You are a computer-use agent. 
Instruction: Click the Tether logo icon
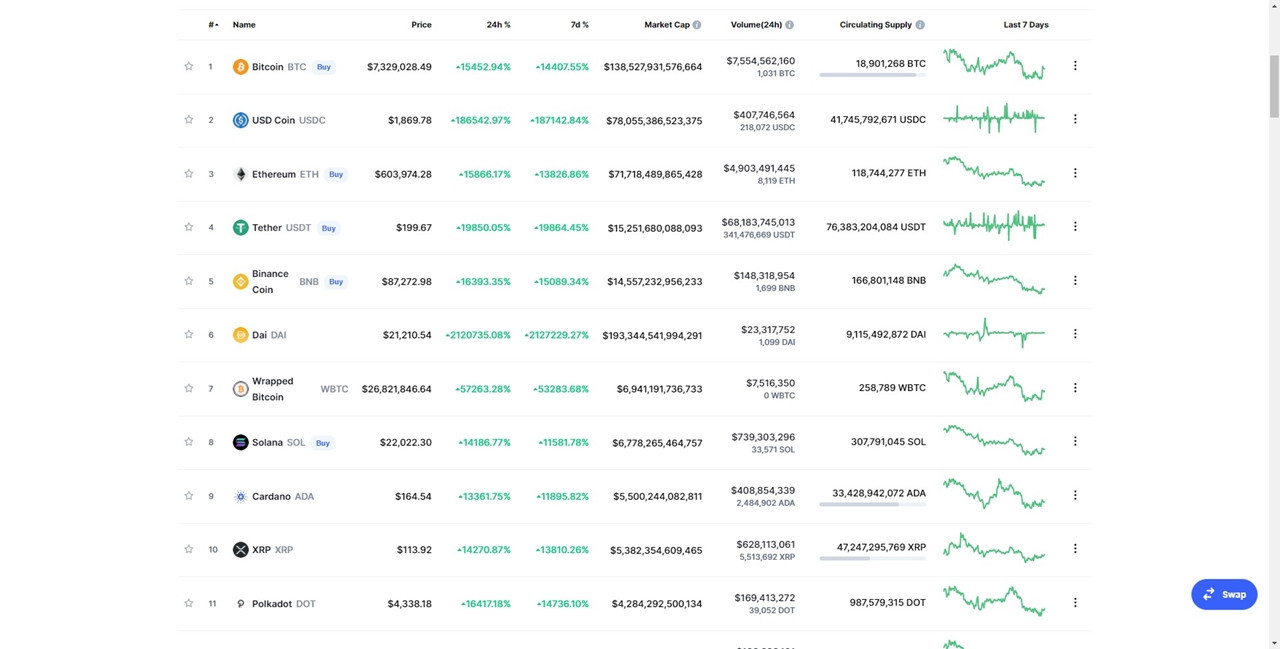[240, 228]
